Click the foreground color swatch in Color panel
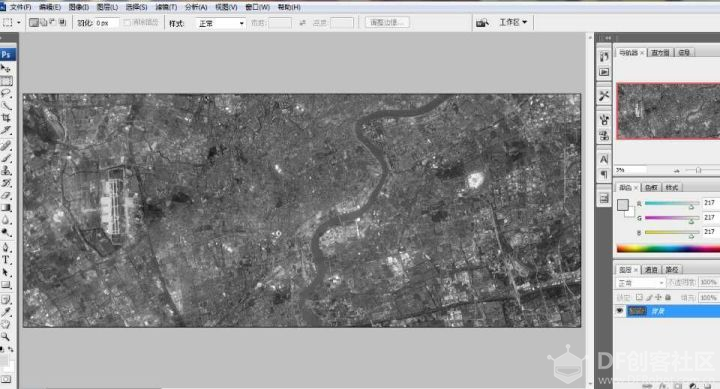Viewport: 720px width, 389px height. [x=623, y=205]
